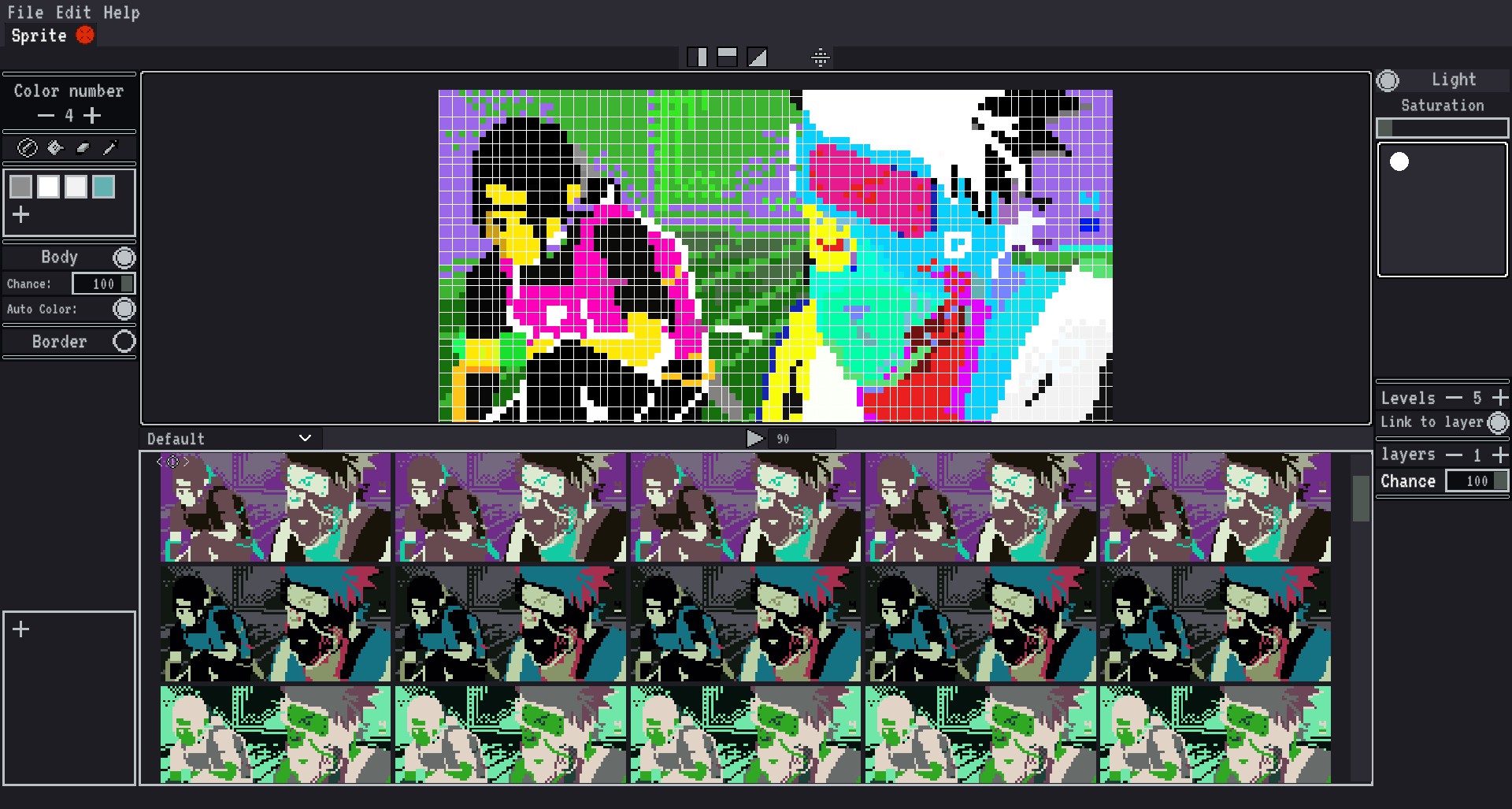1512x809 pixels.
Task: Select the paint bucket fill tool
Action: click(x=55, y=147)
